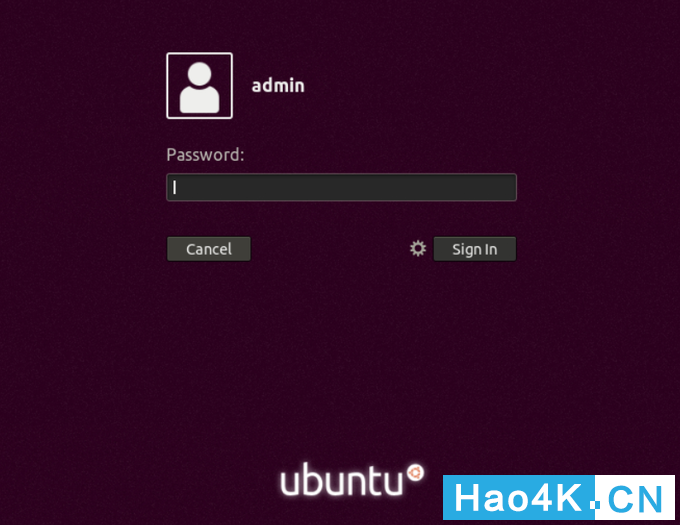Viewport: 680px width, 525px height.
Task: Click the Sign In button
Action: pos(475,249)
